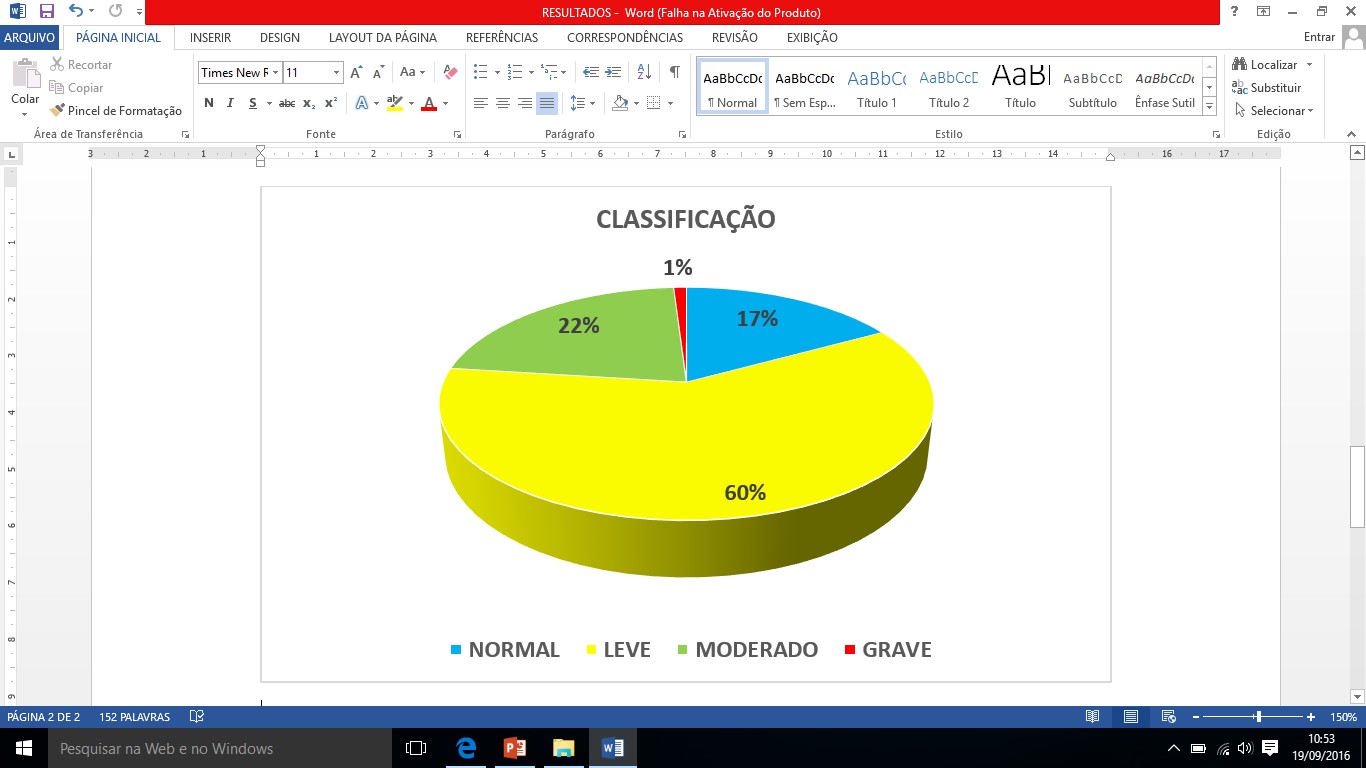Toggle italic (I) formatting

[x=230, y=103]
